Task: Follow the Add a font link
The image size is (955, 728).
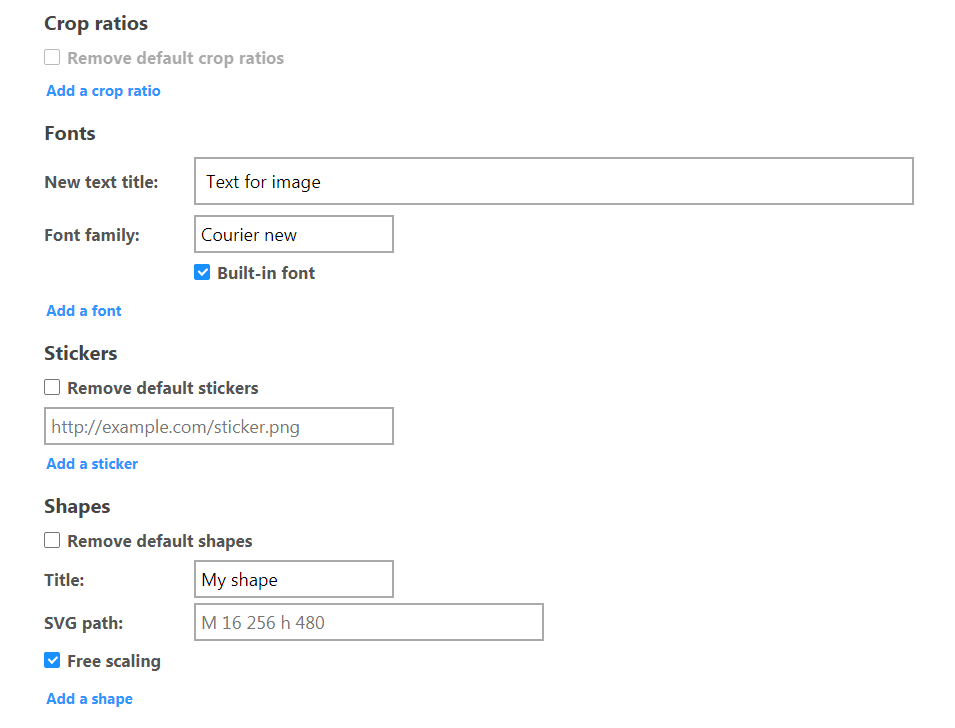Action: click(84, 311)
